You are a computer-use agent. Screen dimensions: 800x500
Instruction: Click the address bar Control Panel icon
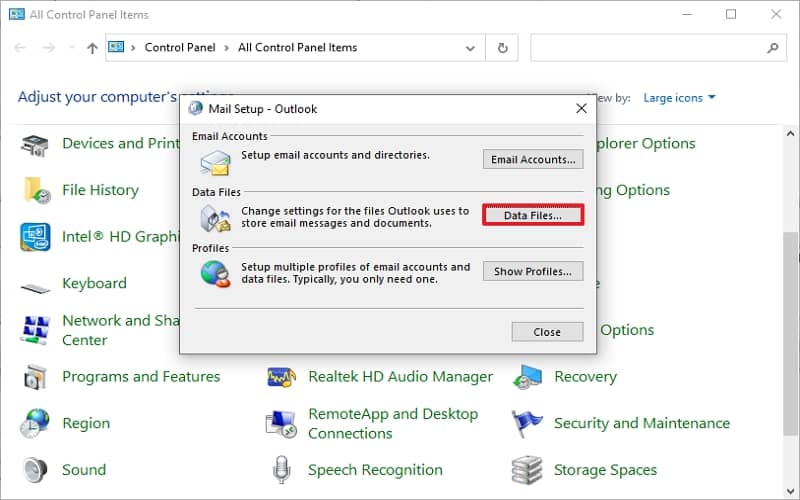coord(116,47)
